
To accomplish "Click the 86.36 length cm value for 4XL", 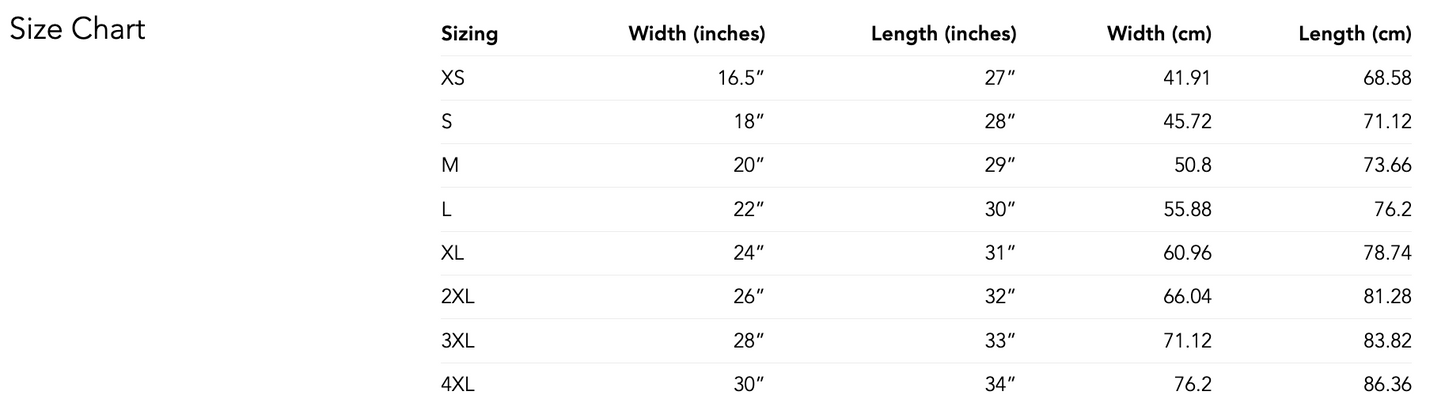I will click(x=1386, y=386).
